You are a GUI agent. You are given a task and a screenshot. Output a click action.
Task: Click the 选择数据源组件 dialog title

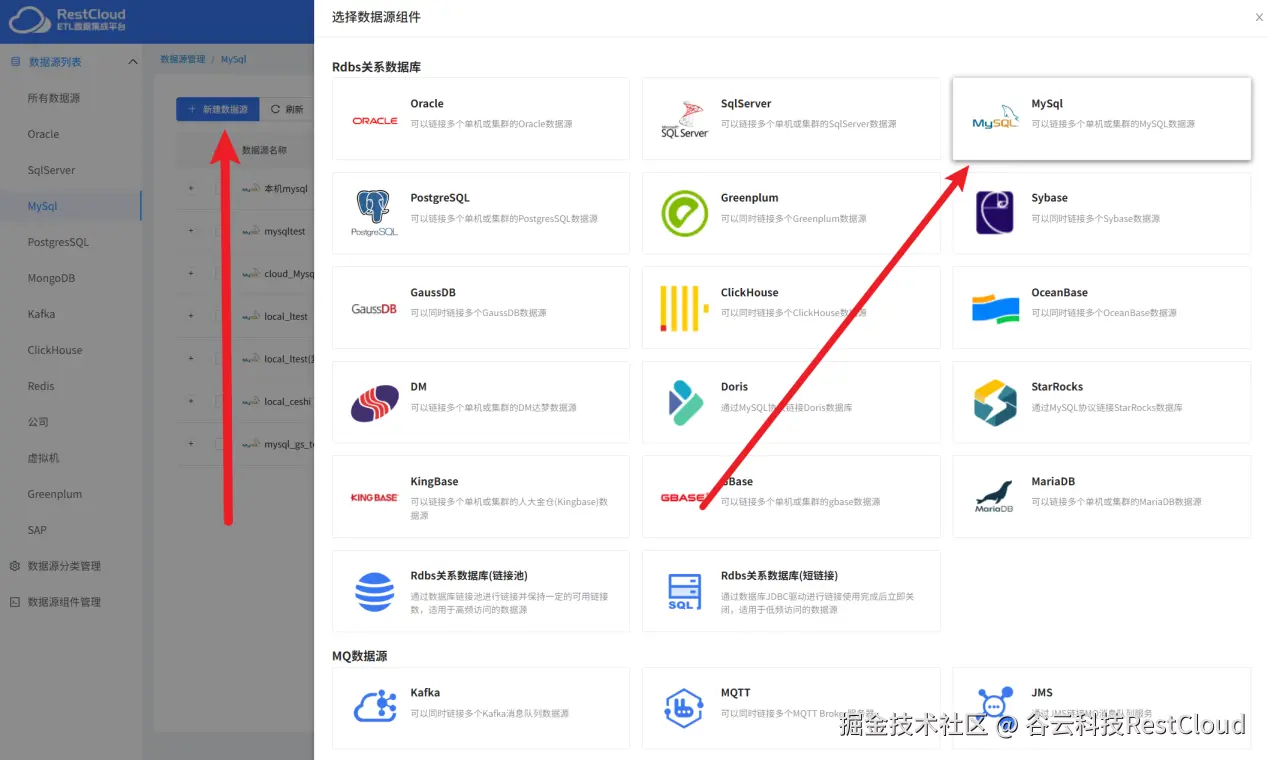click(376, 17)
